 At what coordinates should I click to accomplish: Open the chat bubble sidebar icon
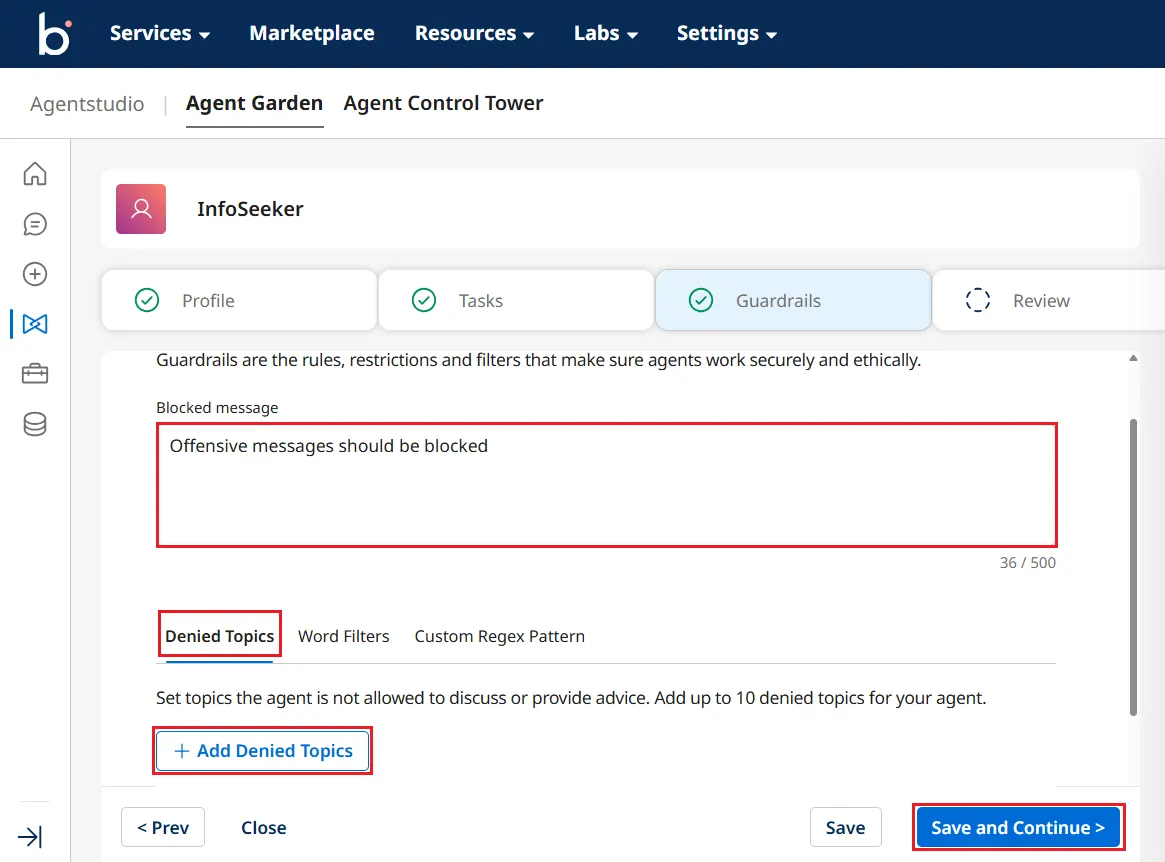pos(35,224)
